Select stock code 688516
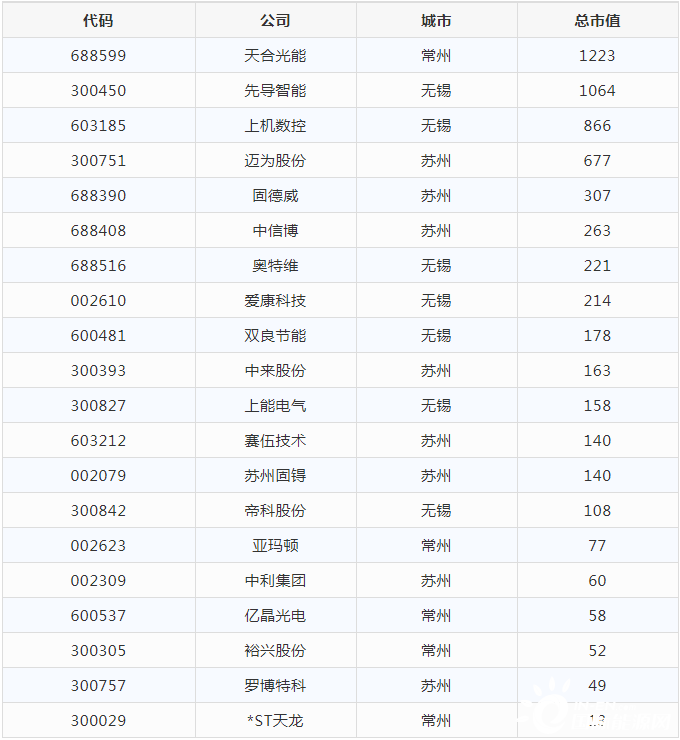This screenshot has height=740, width=680. (x=98, y=265)
